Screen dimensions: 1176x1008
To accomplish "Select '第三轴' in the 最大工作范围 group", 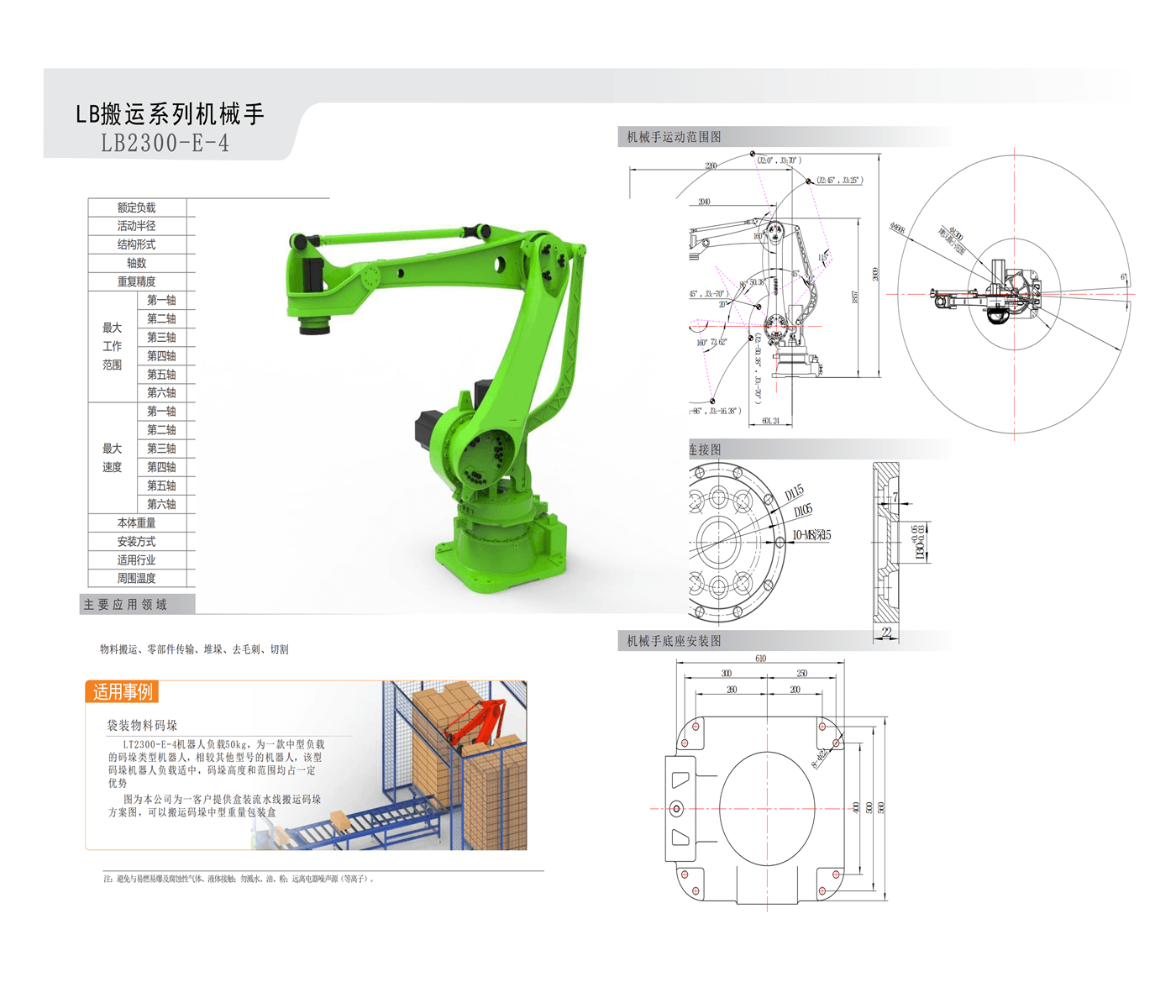I will coord(161,337).
